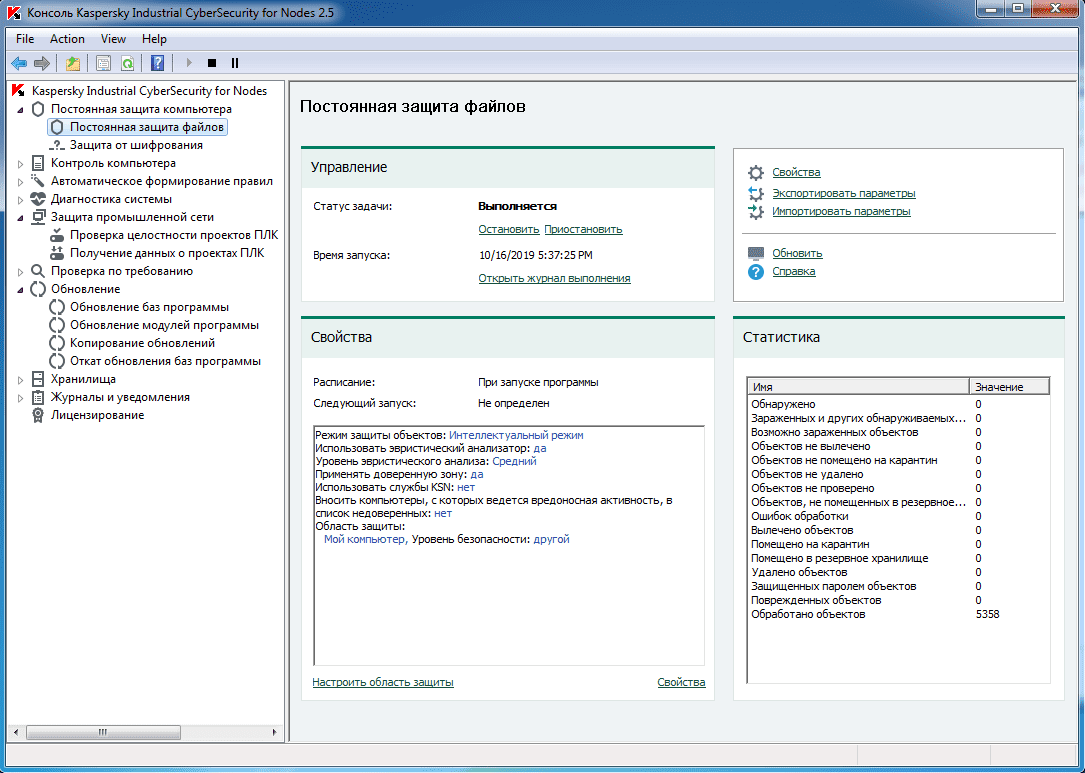Click the Up one level folder icon
The height and width of the screenshot is (773, 1085).
point(73,63)
